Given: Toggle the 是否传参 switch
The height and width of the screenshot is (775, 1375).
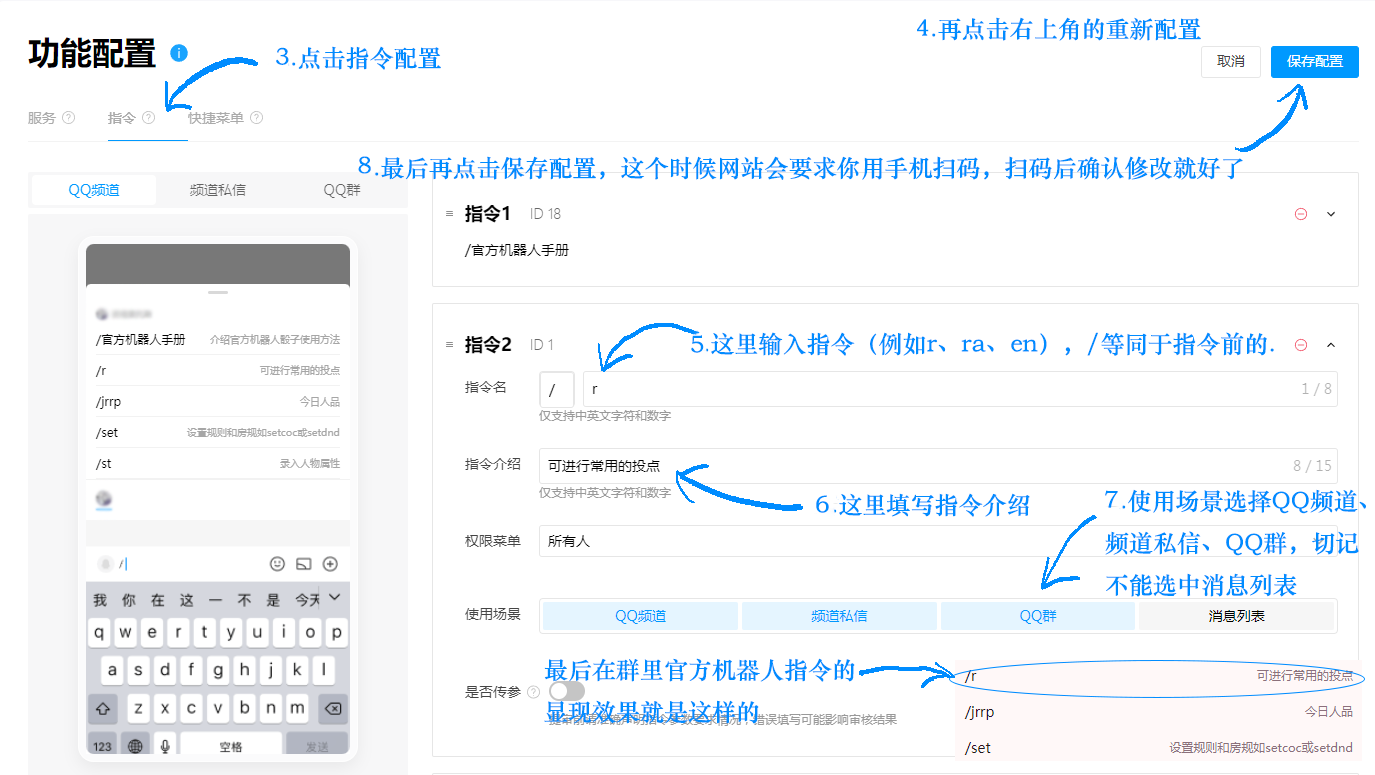Looking at the screenshot, I should [x=566, y=690].
